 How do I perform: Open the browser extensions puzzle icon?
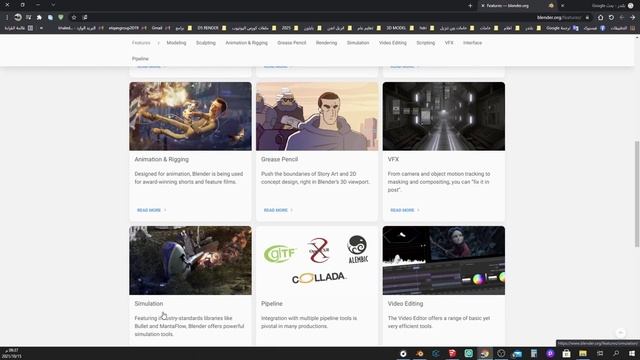[39, 18]
